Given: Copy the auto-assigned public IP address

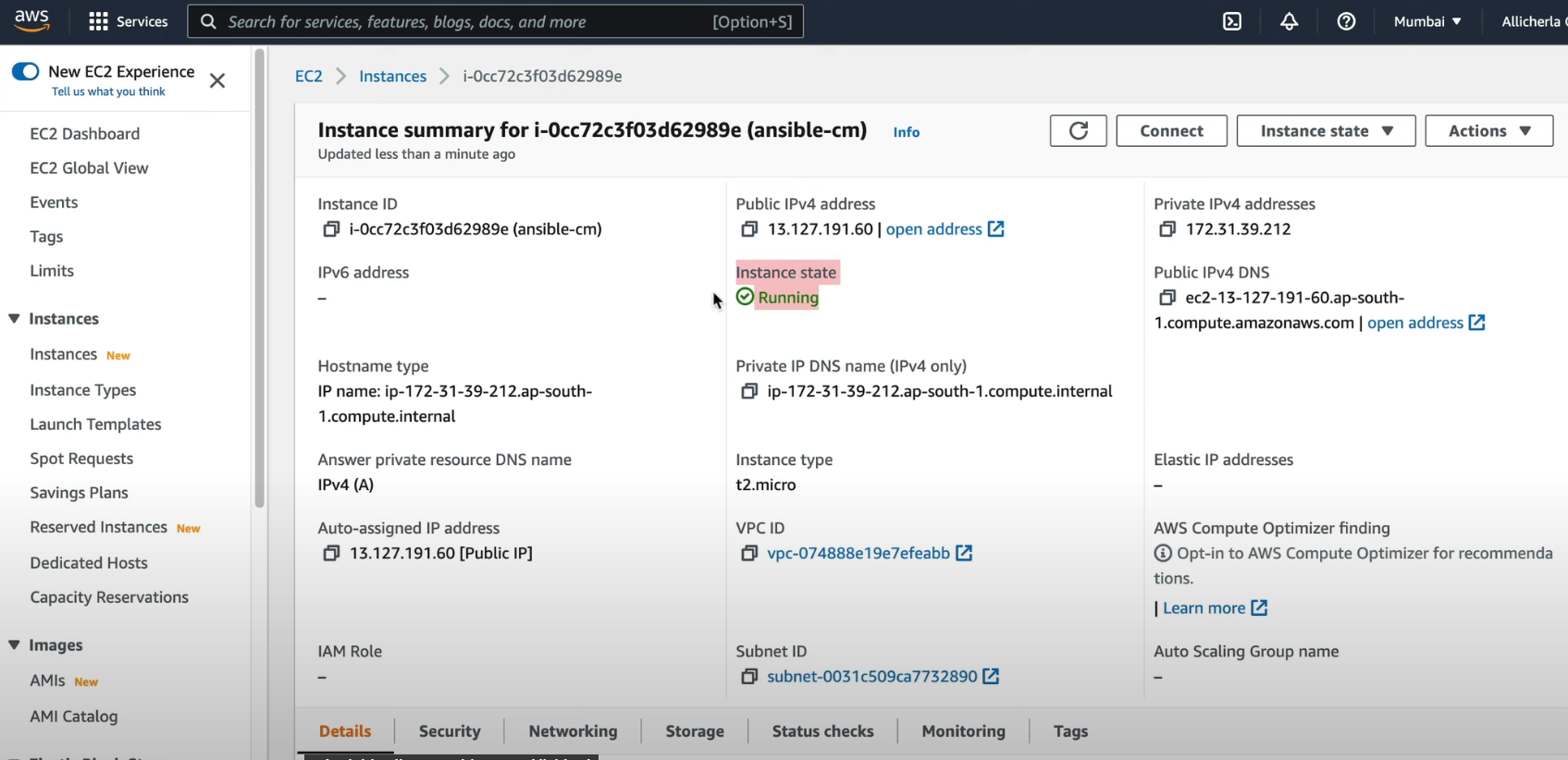Looking at the screenshot, I should (331, 553).
